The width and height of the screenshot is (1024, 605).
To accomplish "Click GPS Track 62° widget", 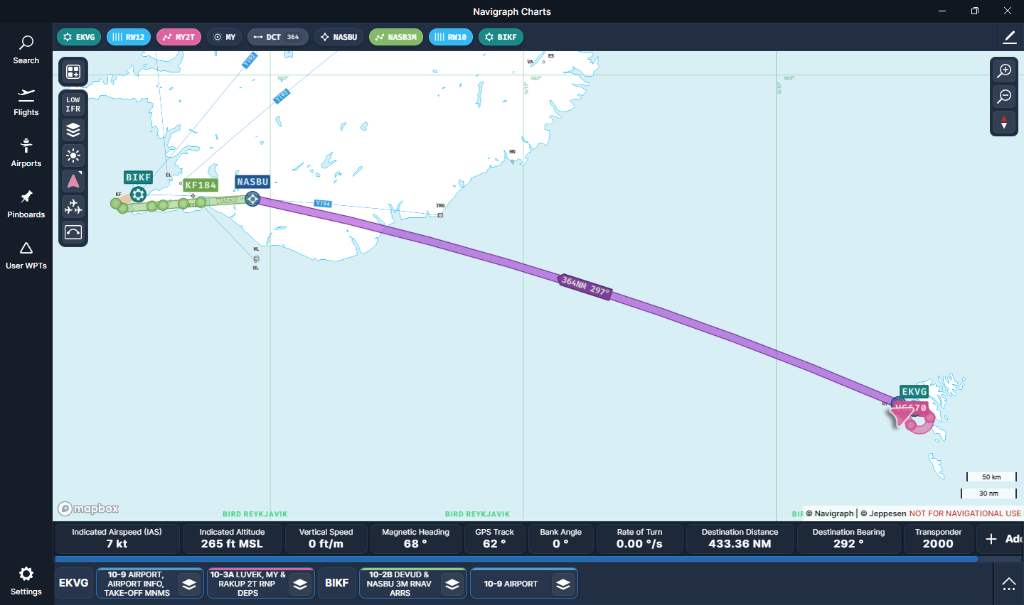I will click(494, 538).
